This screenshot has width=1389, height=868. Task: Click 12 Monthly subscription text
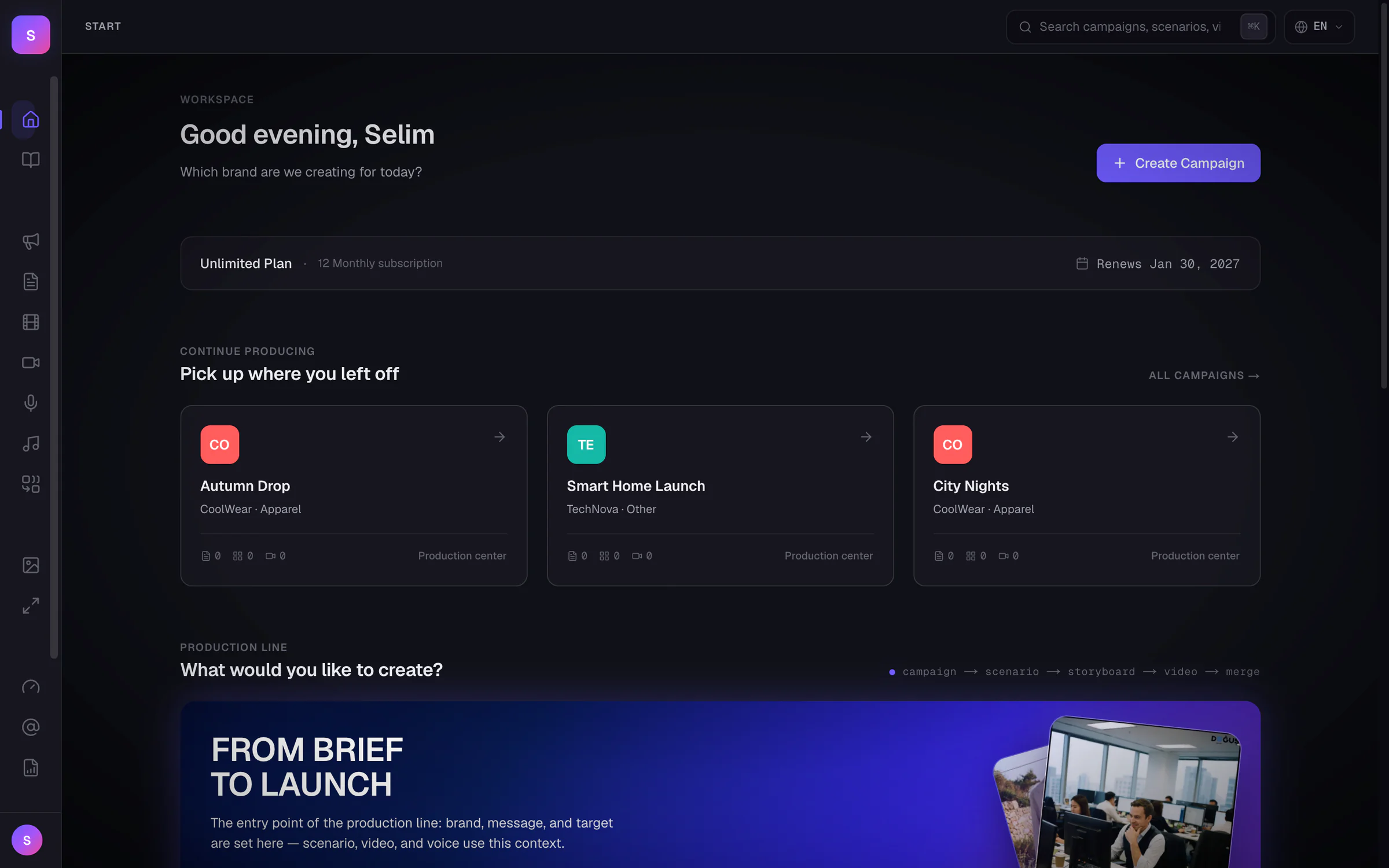pos(380,263)
